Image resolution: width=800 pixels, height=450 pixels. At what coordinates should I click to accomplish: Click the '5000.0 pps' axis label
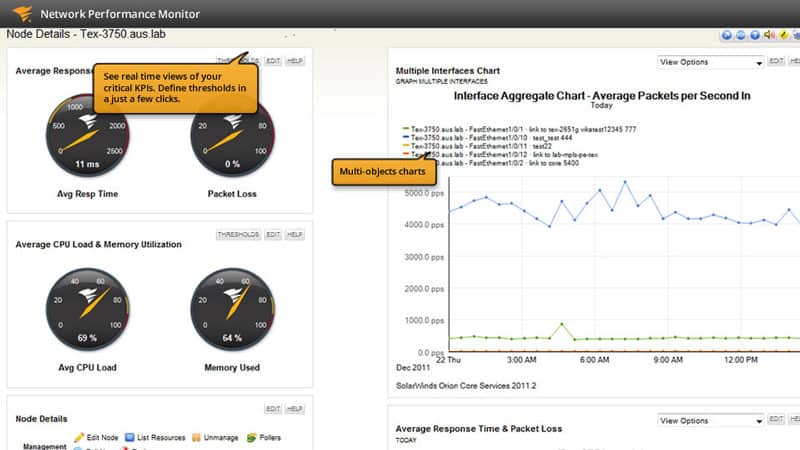point(424,193)
